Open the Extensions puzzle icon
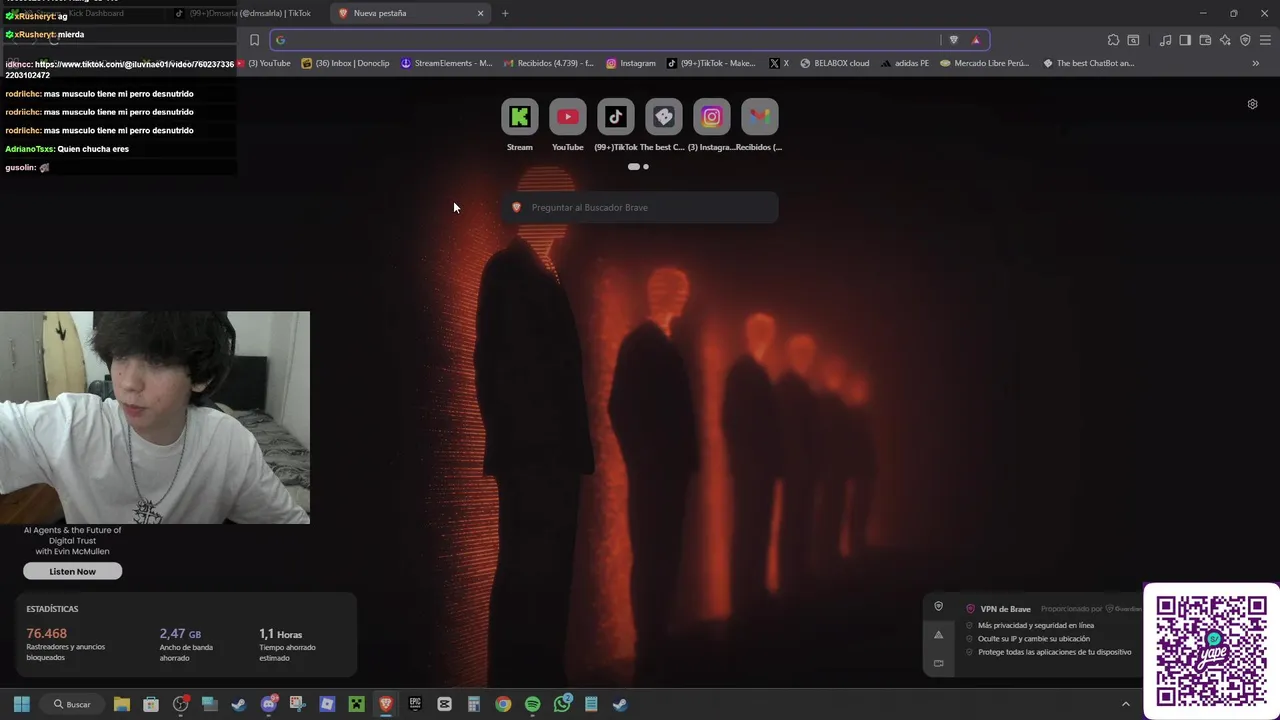1280x720 pixels. click(1113, 40)
